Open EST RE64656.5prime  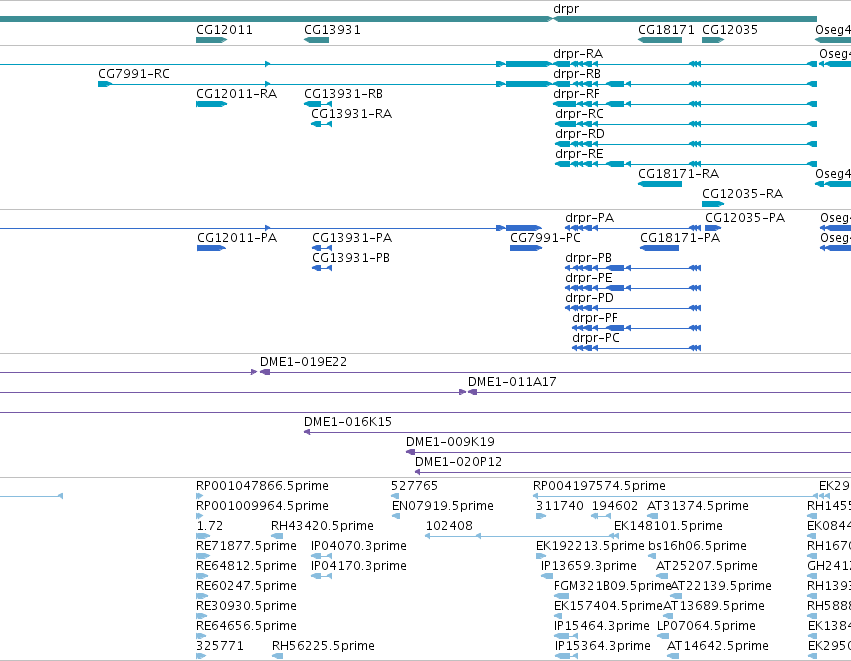(x=246, y=626)
